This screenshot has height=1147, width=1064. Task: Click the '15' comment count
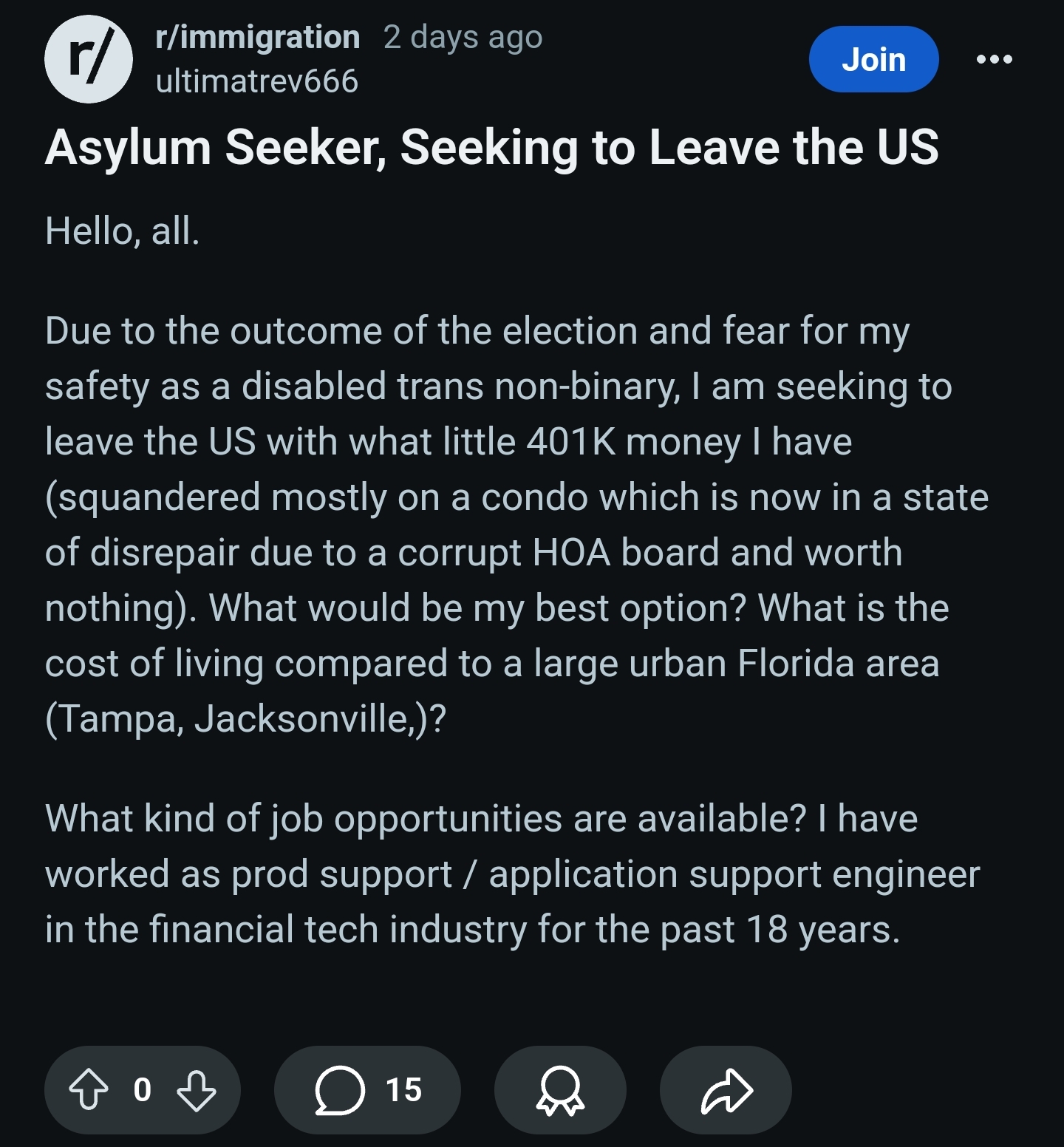pyautogui.click(x=403, y=1090)
